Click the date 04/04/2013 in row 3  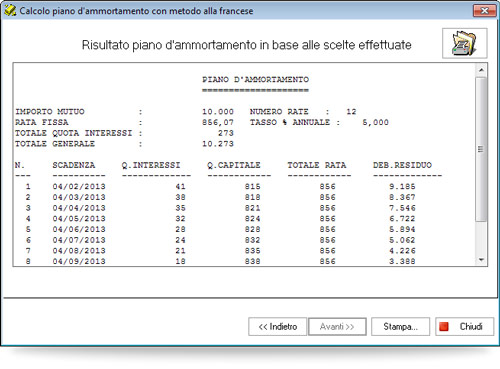[x=79, y=208]
